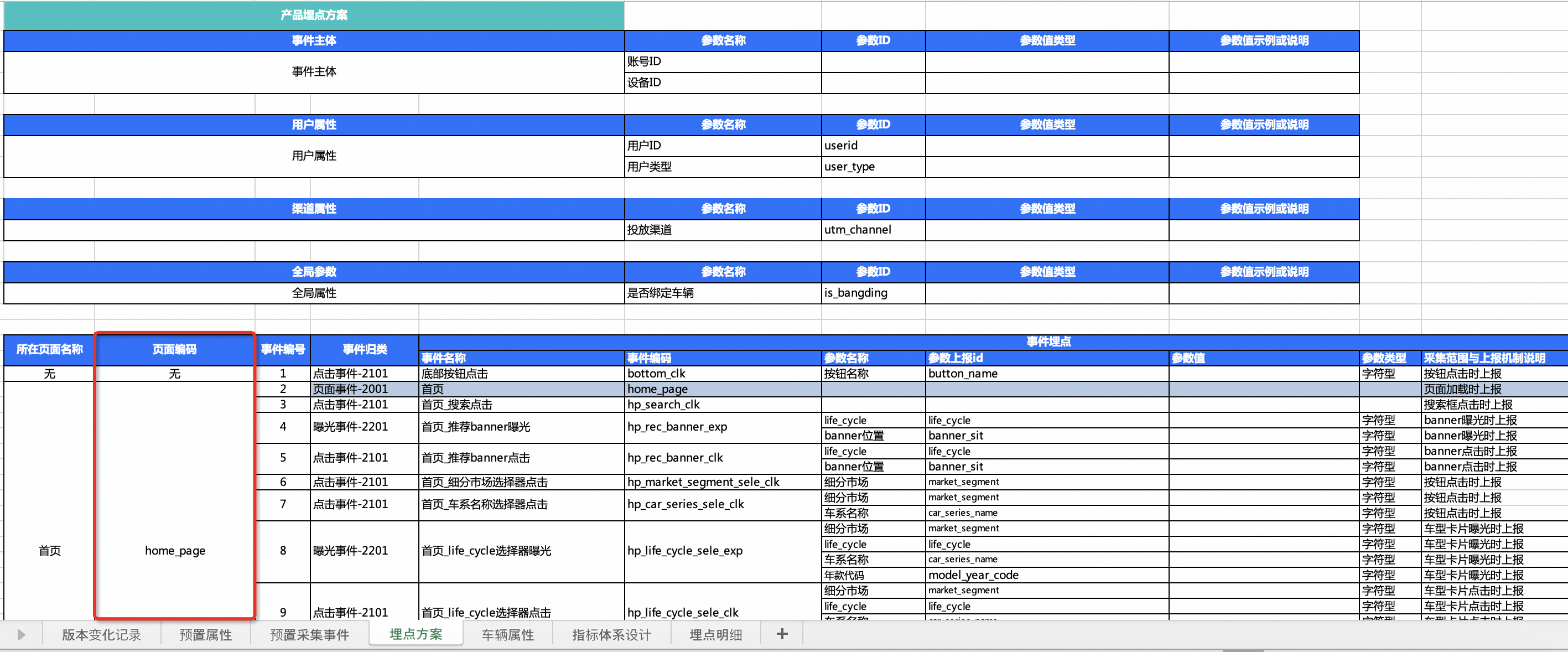Click the 全局参数 header cell
The height and width of the screenshot is (652, 1568).
[x=314, y=272]
